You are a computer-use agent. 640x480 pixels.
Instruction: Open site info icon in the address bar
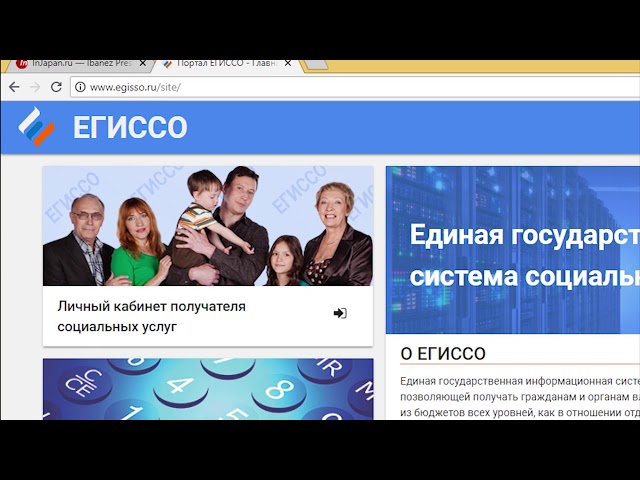[80, 87]
